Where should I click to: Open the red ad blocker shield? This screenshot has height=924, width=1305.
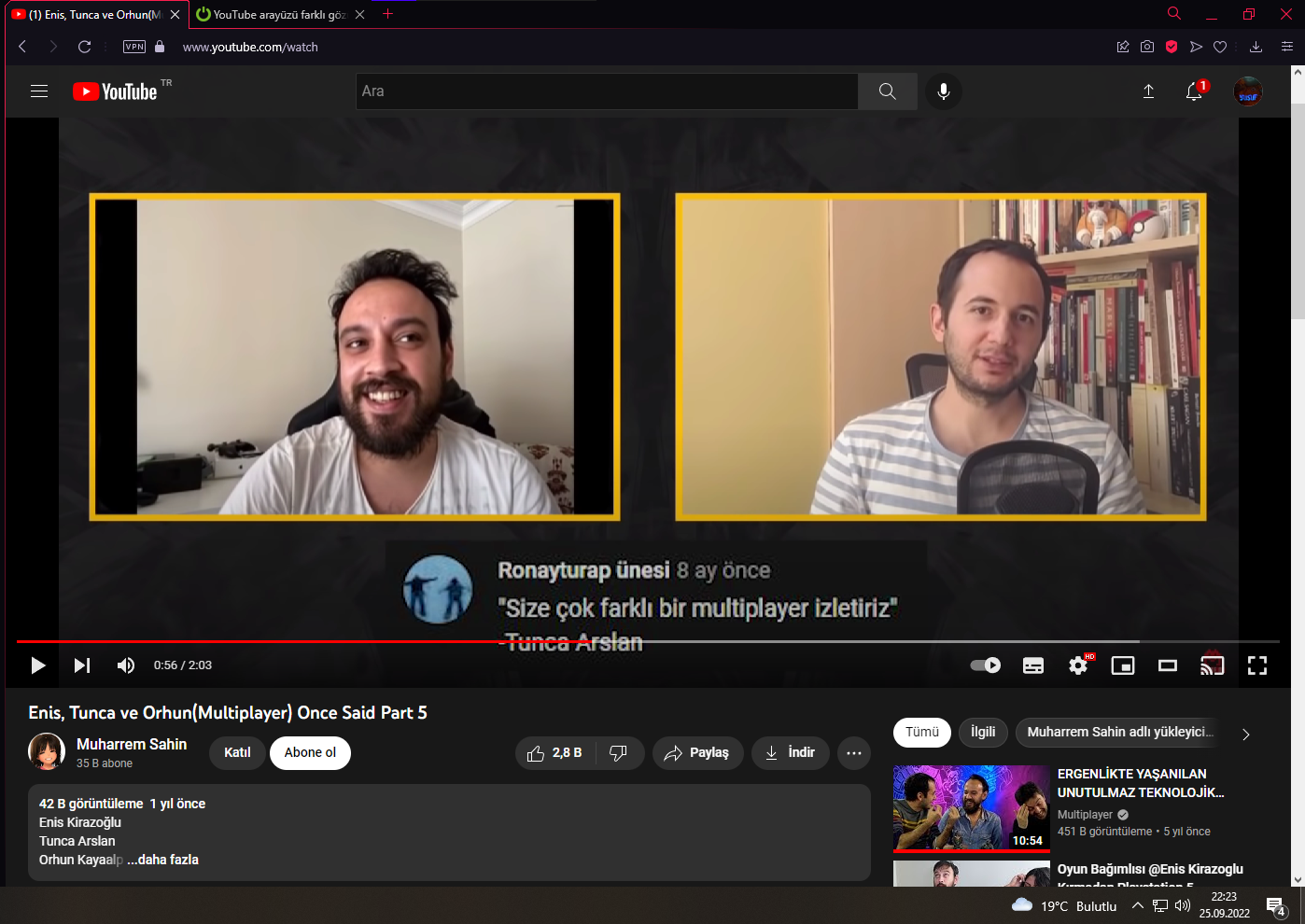click(1172, 47)
